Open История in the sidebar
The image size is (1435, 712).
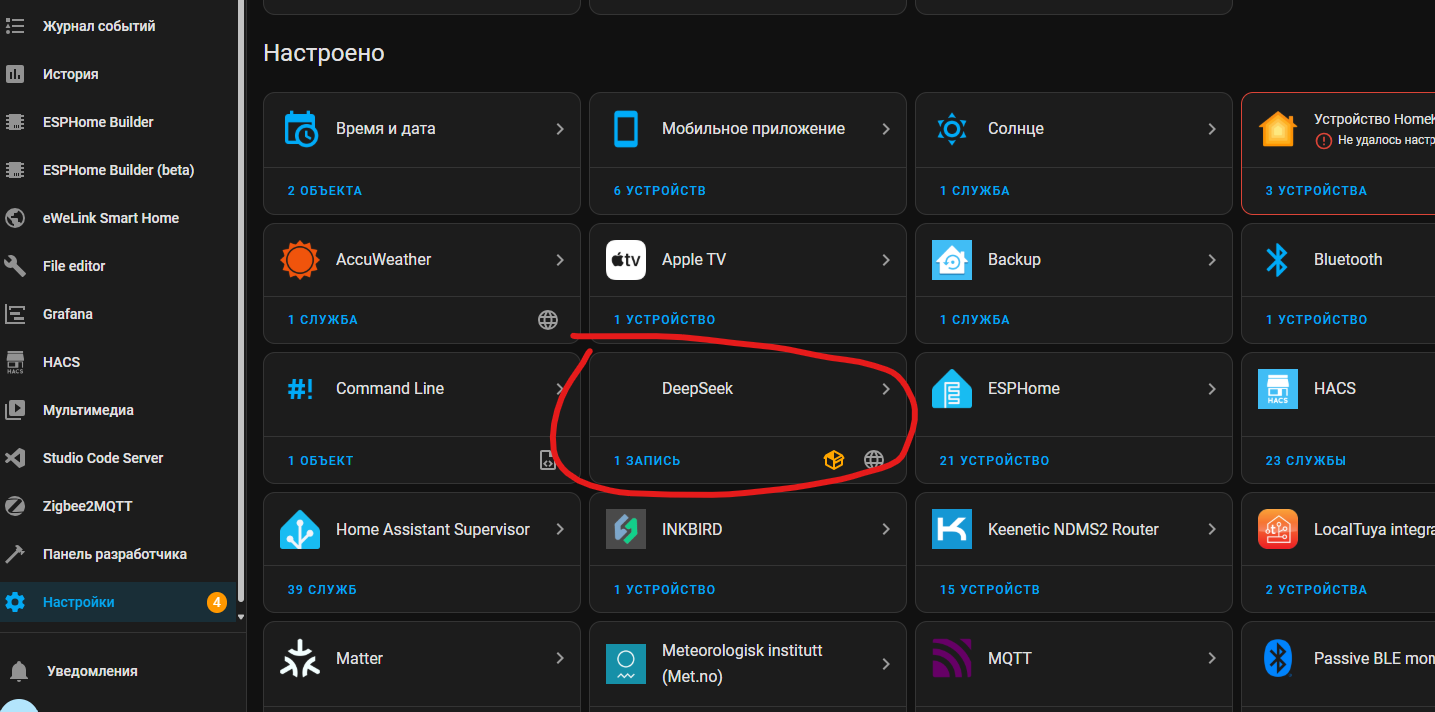(118, 74)
